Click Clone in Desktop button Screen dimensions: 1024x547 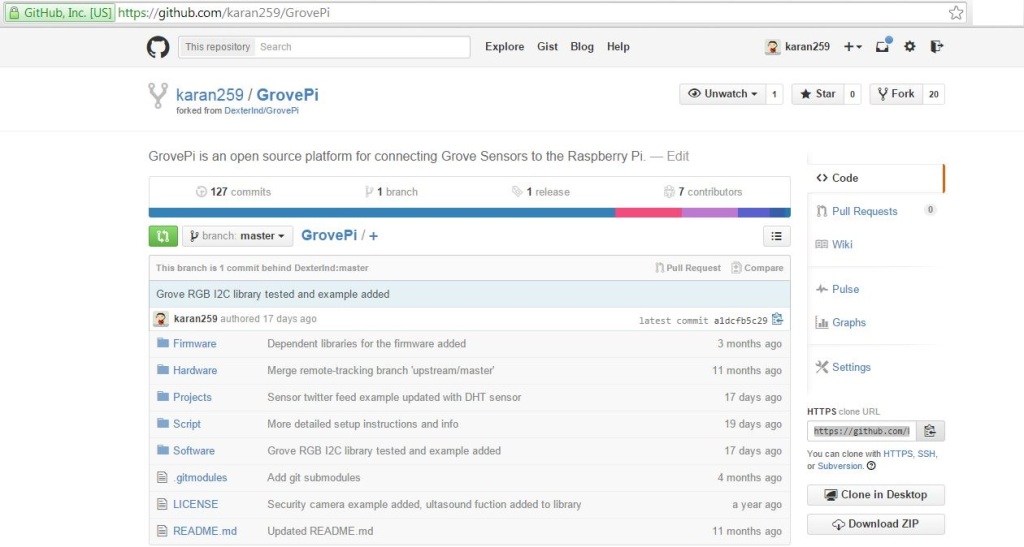[876, 495]
